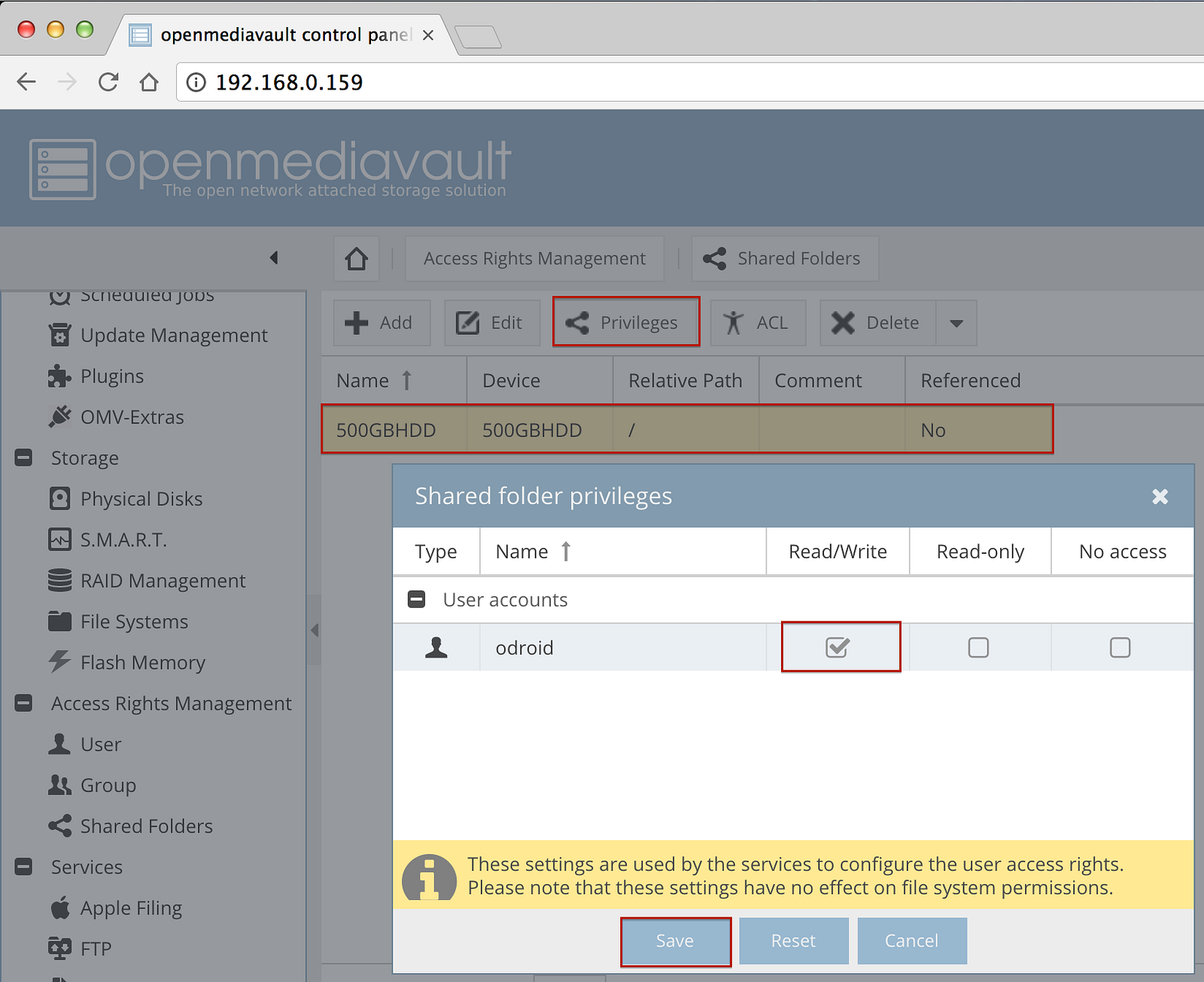Click the Edit shared folder button

(x=492, y=323)
